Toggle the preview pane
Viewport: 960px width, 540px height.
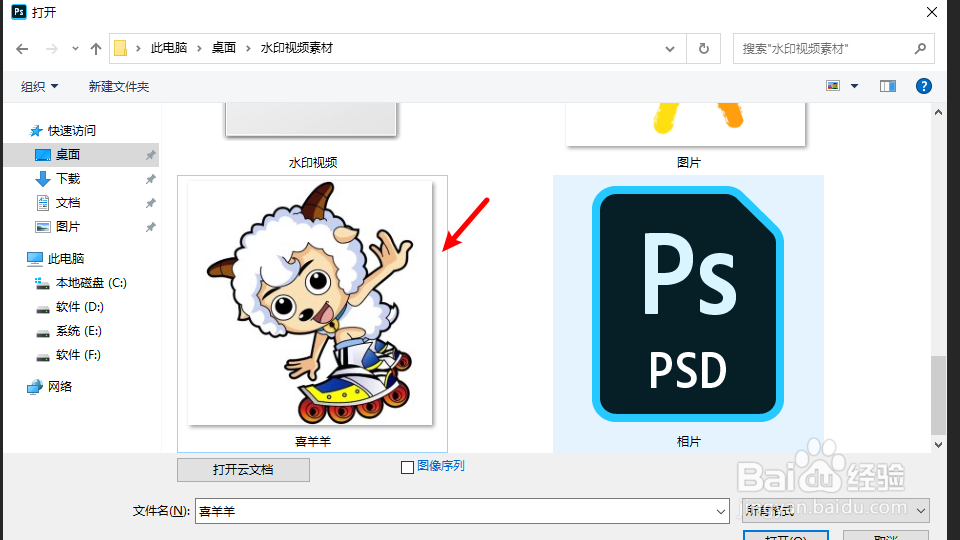point(888,86)
